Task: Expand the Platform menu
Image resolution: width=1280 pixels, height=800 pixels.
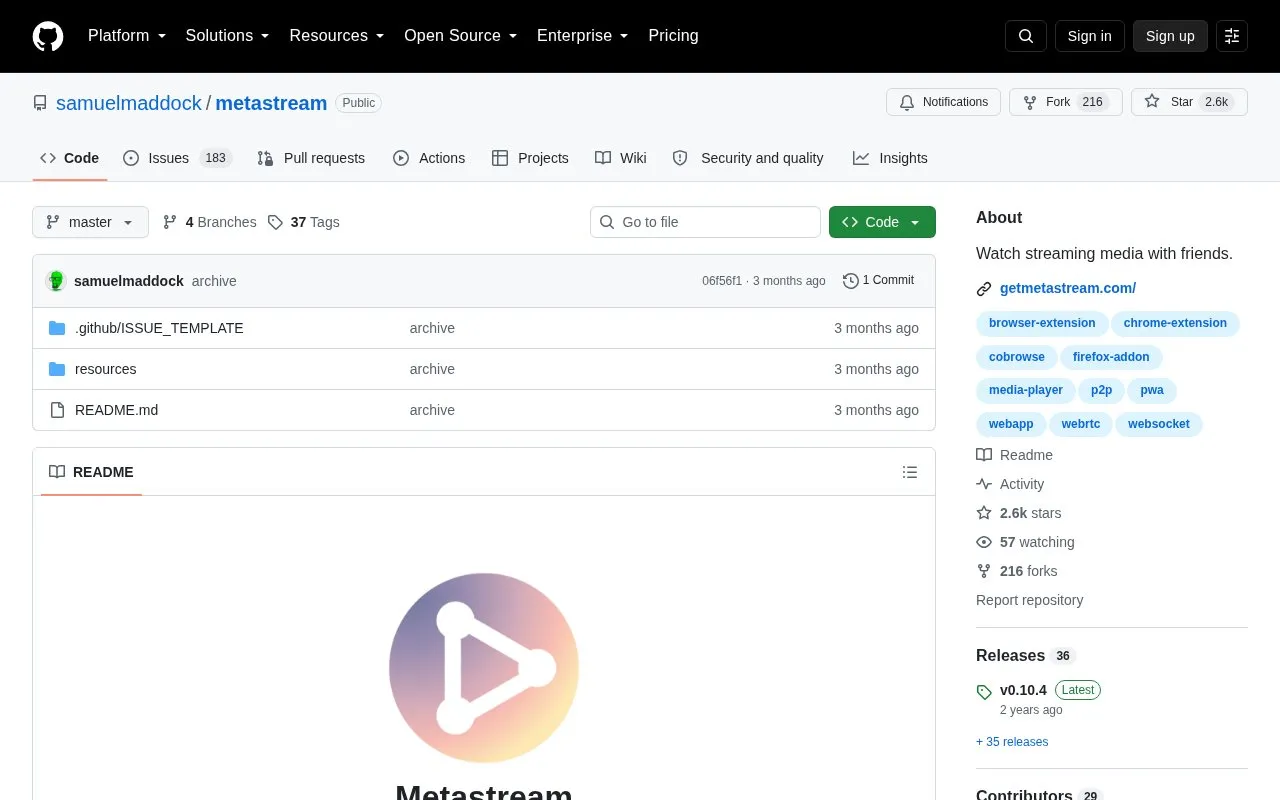Action: point(127,36)
